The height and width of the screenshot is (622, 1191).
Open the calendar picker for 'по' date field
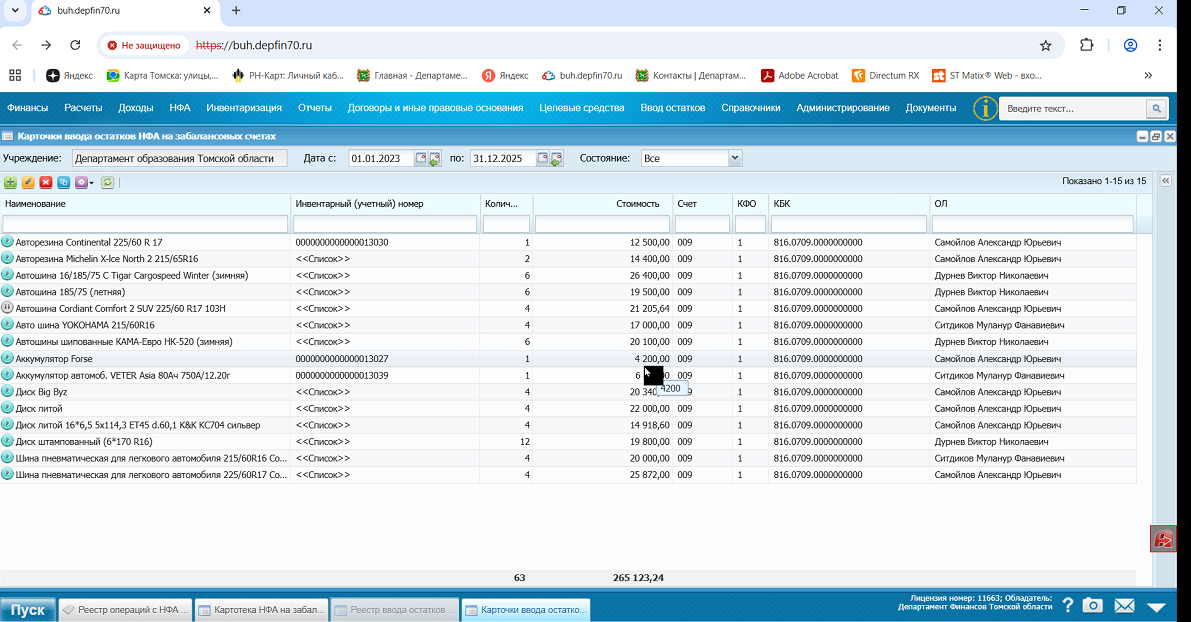[542, 158]
